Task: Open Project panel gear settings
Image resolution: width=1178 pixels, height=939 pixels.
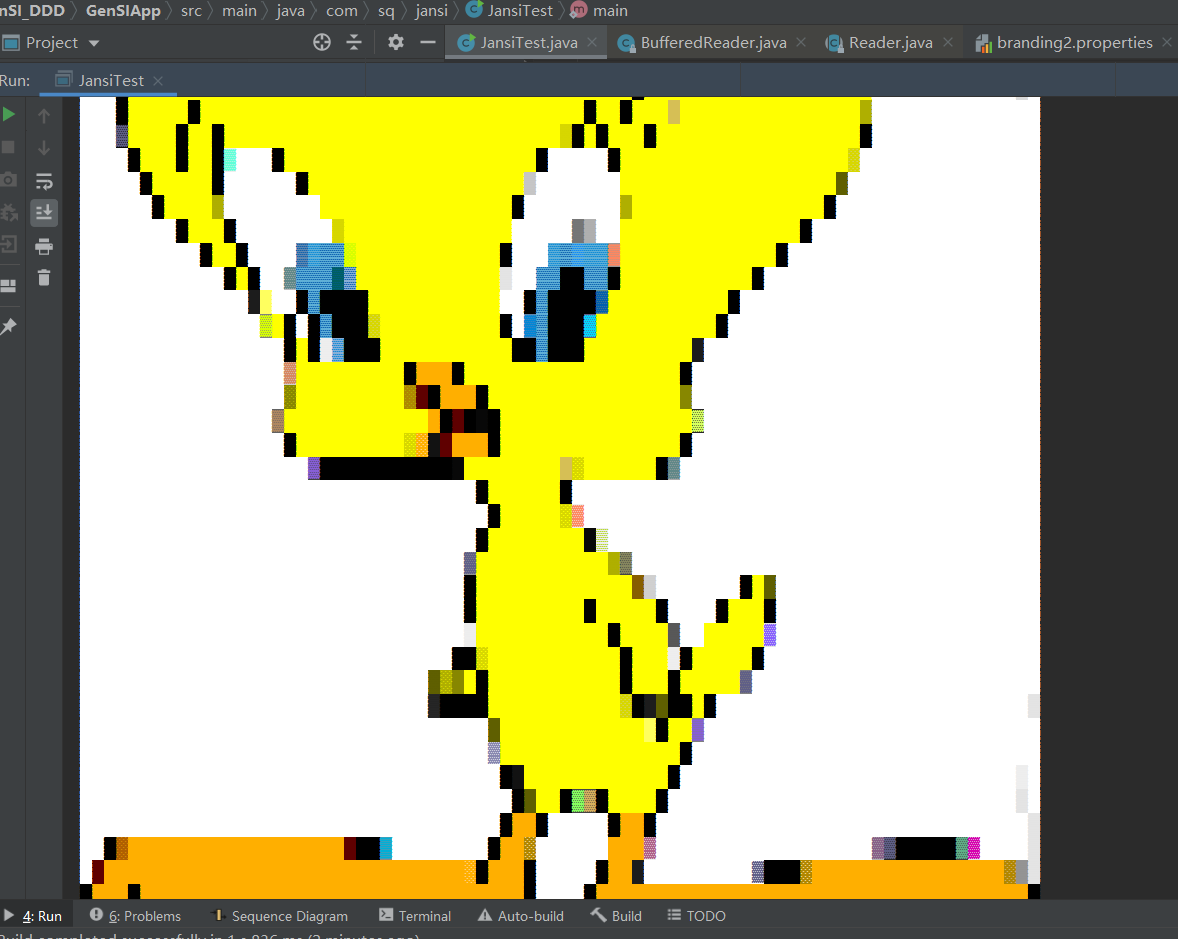Action: (x=396, y=43)
